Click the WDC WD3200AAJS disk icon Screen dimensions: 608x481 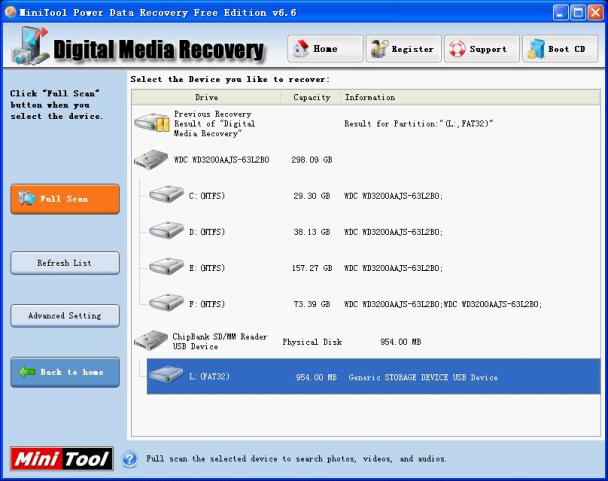coord(151,159)
